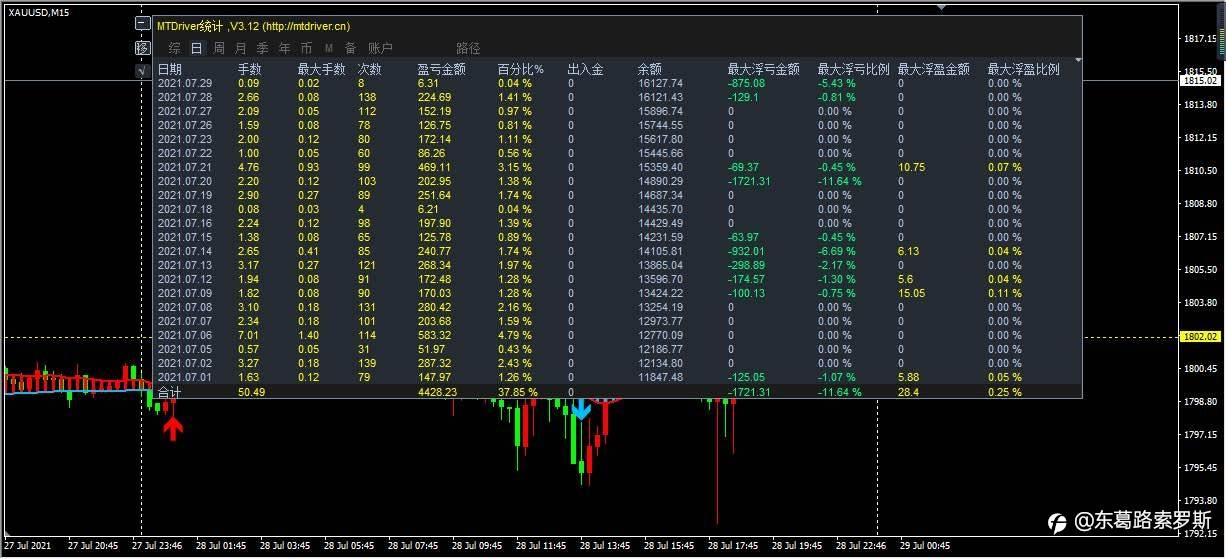The width and height of the screenshot is (1226, 559).
Task: Show the 季 quarterly statistics tab
Action: coord(262,48)
